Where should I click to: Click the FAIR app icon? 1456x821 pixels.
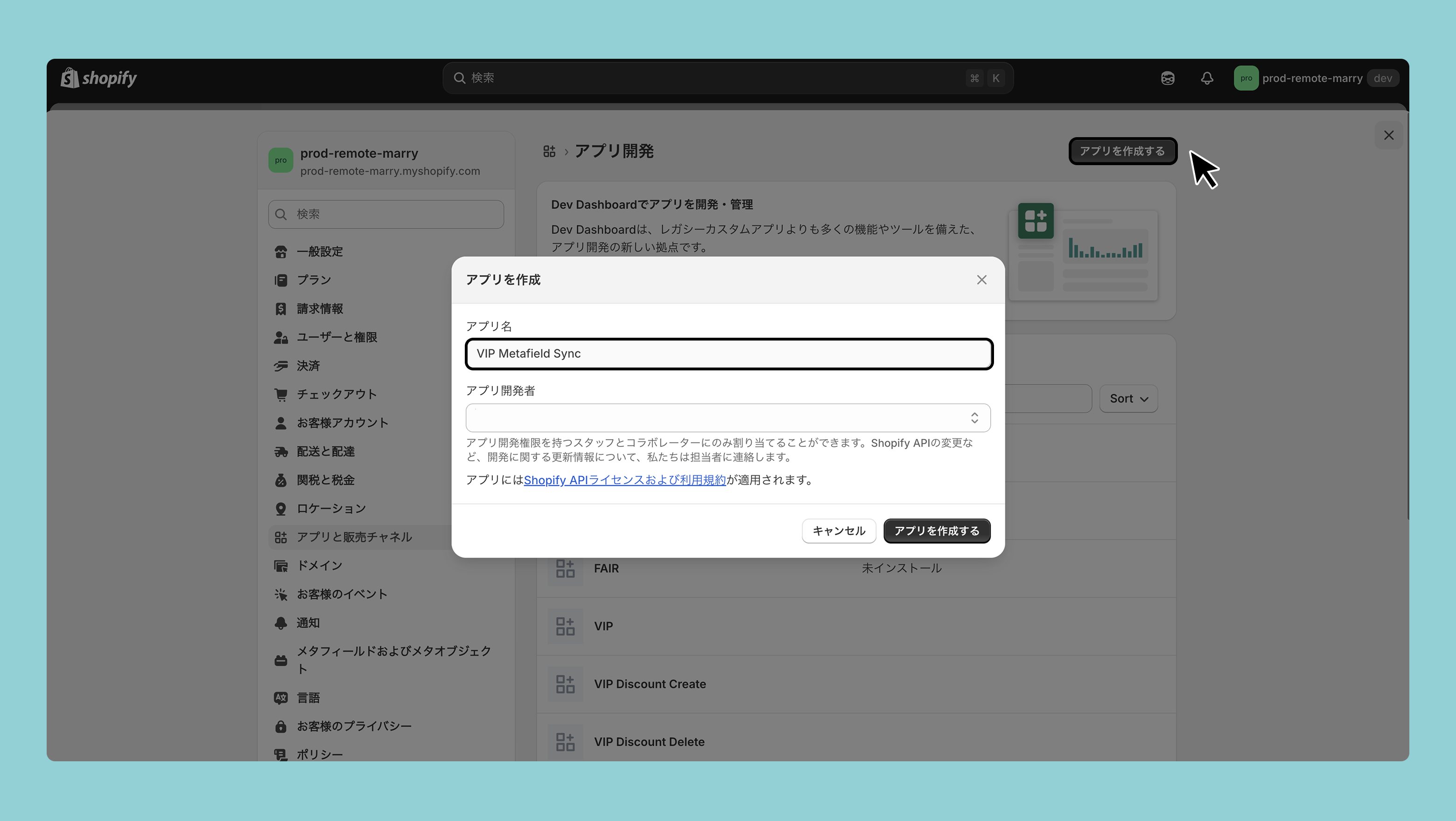(x=565, y=569)
